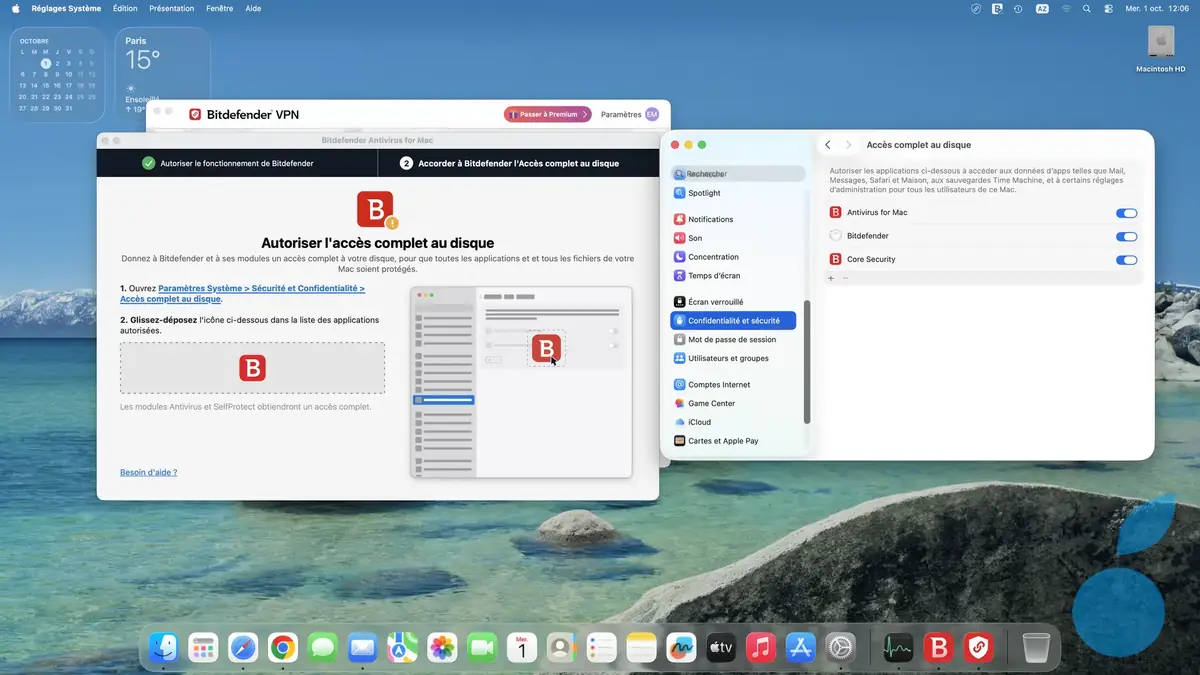Click the Rechercher search field
This screenshot has width=1200, height=675.
(x=740, y=173)
